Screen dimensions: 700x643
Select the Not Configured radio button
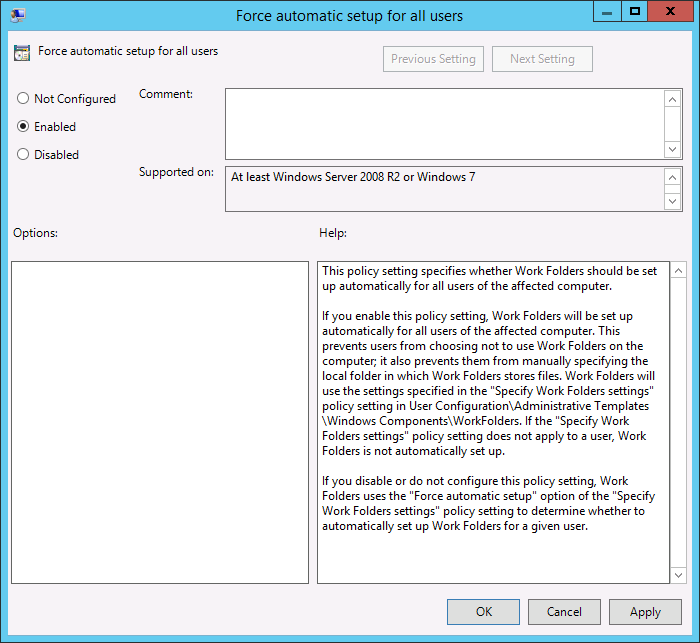23,99
